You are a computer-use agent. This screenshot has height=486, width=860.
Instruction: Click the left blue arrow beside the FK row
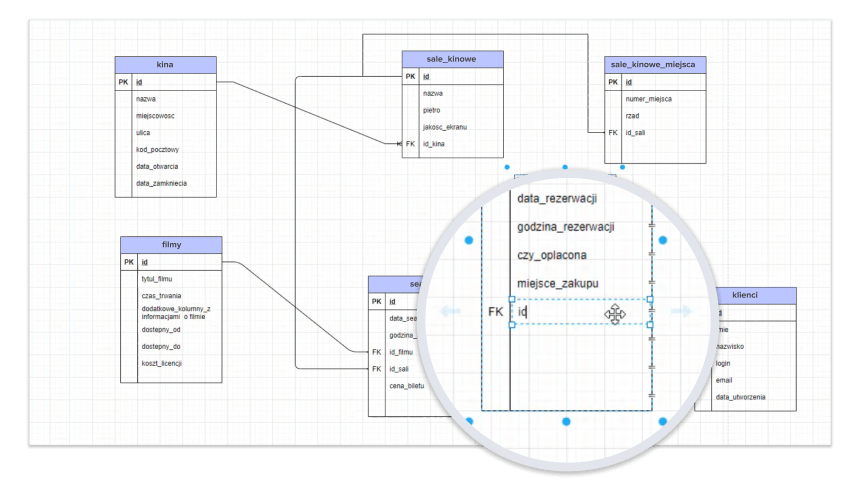(451, 312)
